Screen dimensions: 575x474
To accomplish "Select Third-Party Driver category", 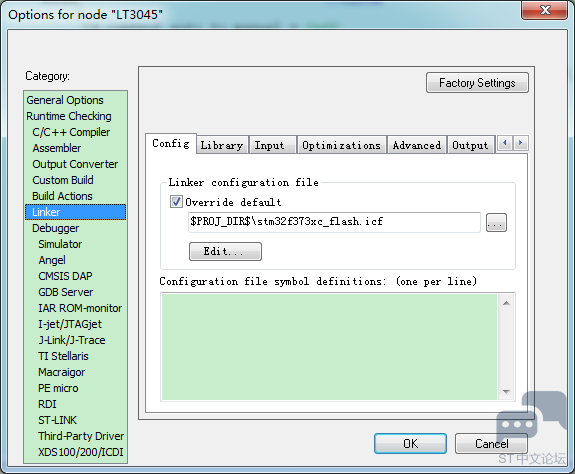I will pyautogui.click(x=81, y=436).
